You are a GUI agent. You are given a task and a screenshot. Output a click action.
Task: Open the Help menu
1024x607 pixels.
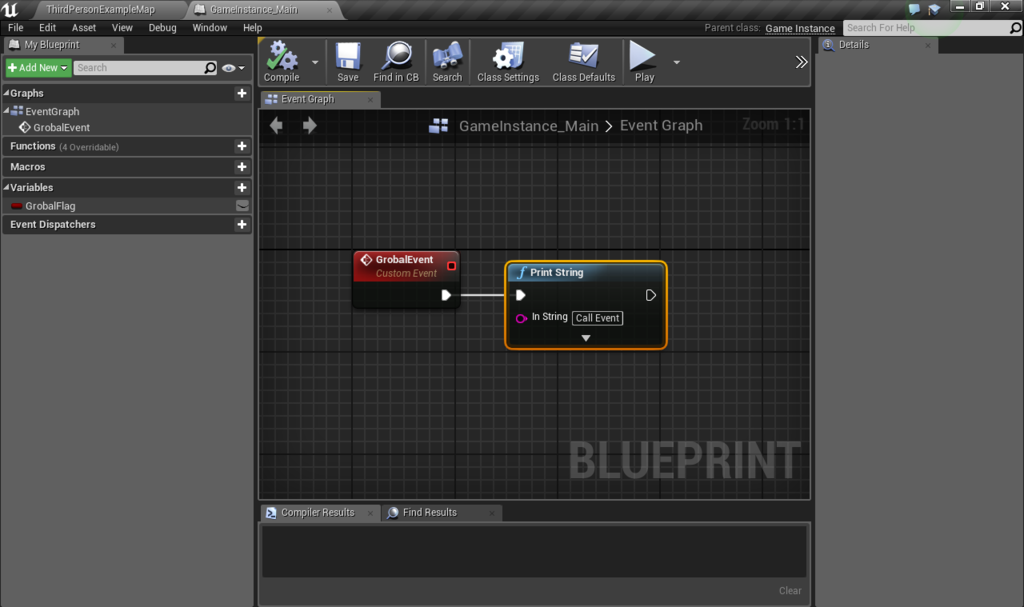[x=252, y=27]
